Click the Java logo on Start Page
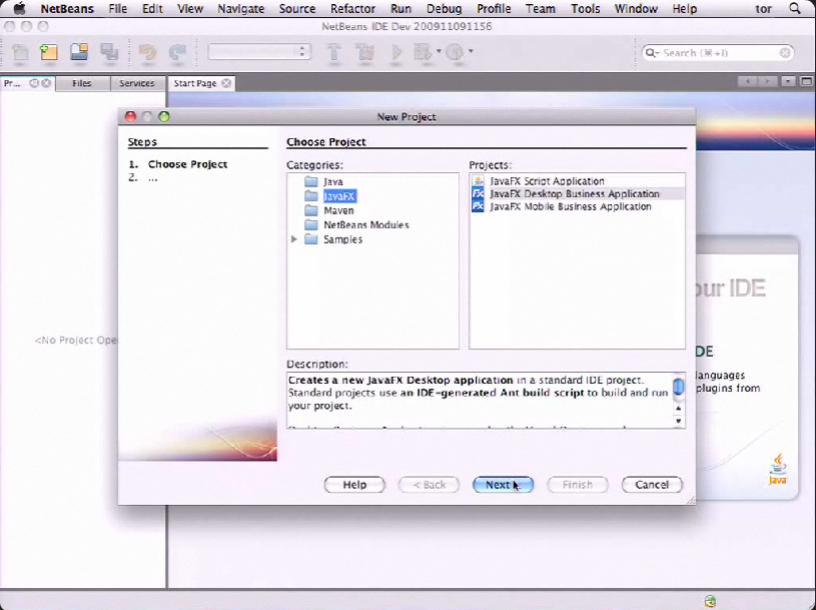The height and width of the screenshot is (610, 816). click(777, 469)
